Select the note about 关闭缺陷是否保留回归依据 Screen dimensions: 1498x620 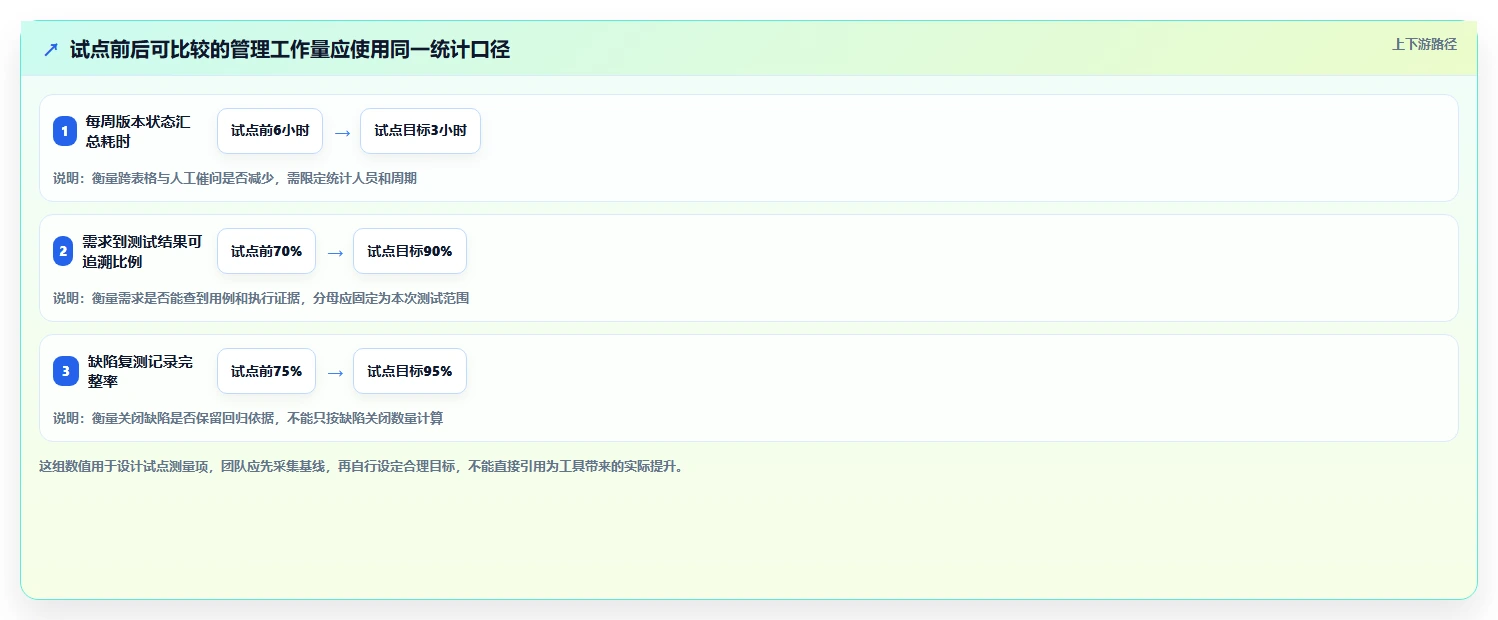point(248,418)
